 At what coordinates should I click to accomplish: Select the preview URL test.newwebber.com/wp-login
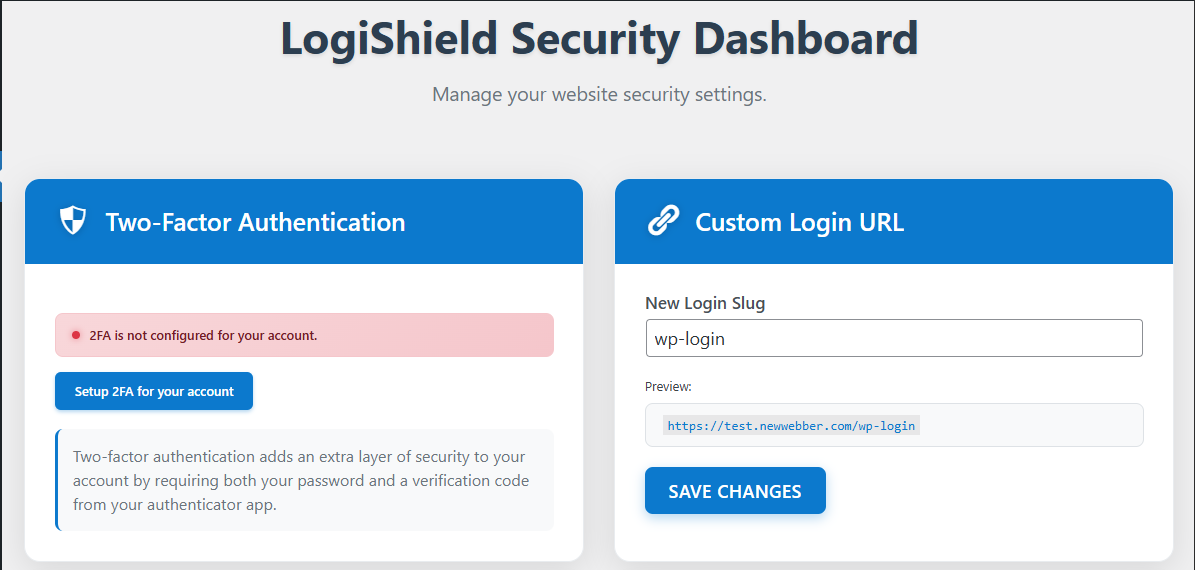click(x=791, y=426)
